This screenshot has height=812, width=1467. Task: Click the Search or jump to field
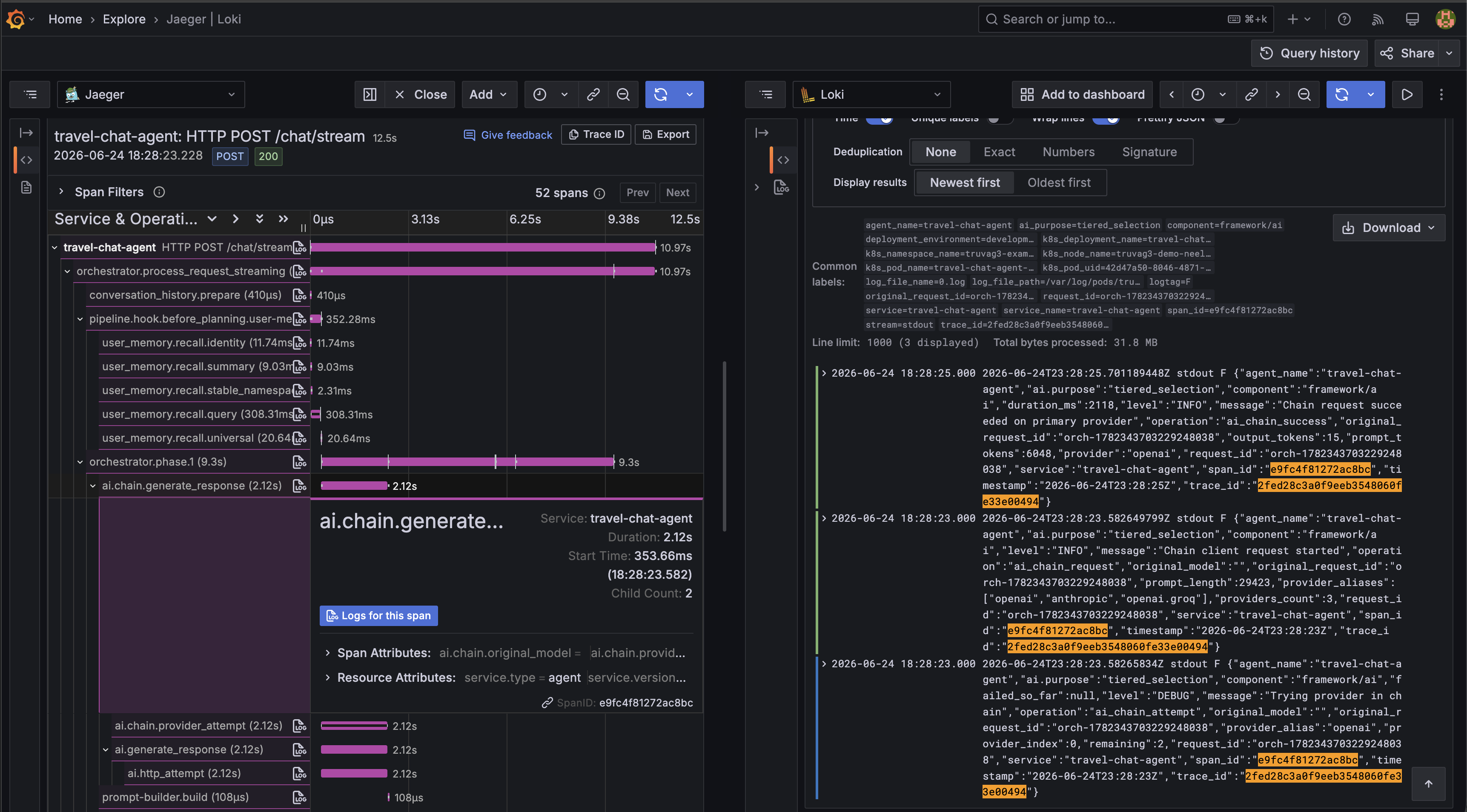click(x=1125, y=19)
